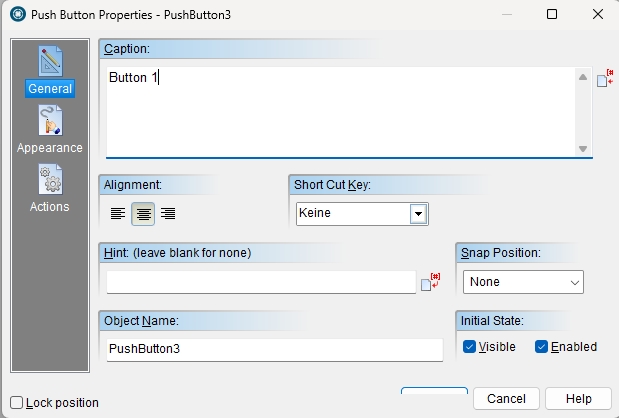The width and height of the screenshot is (619, 418).
Task: Click the Initial State label
Action: coord(492,321)
